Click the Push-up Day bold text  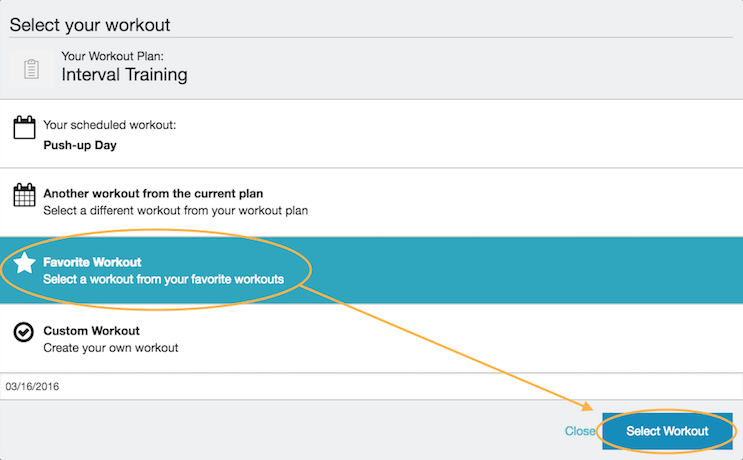pyautogui.click(x=80, y=144)
